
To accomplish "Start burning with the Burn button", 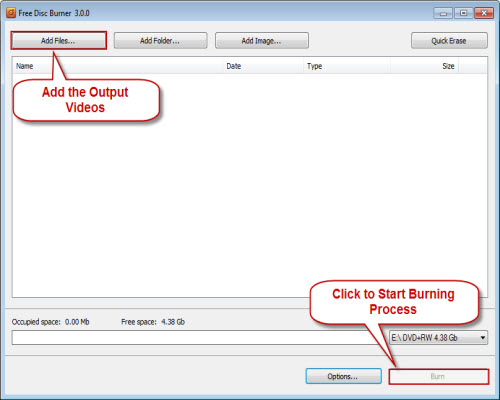I will [x=439, y=376].
